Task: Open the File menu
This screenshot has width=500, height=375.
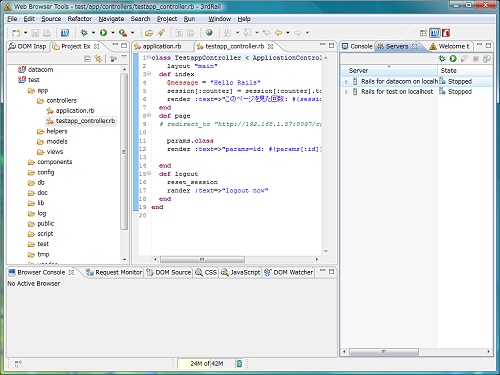Action: tap(12, 19)
